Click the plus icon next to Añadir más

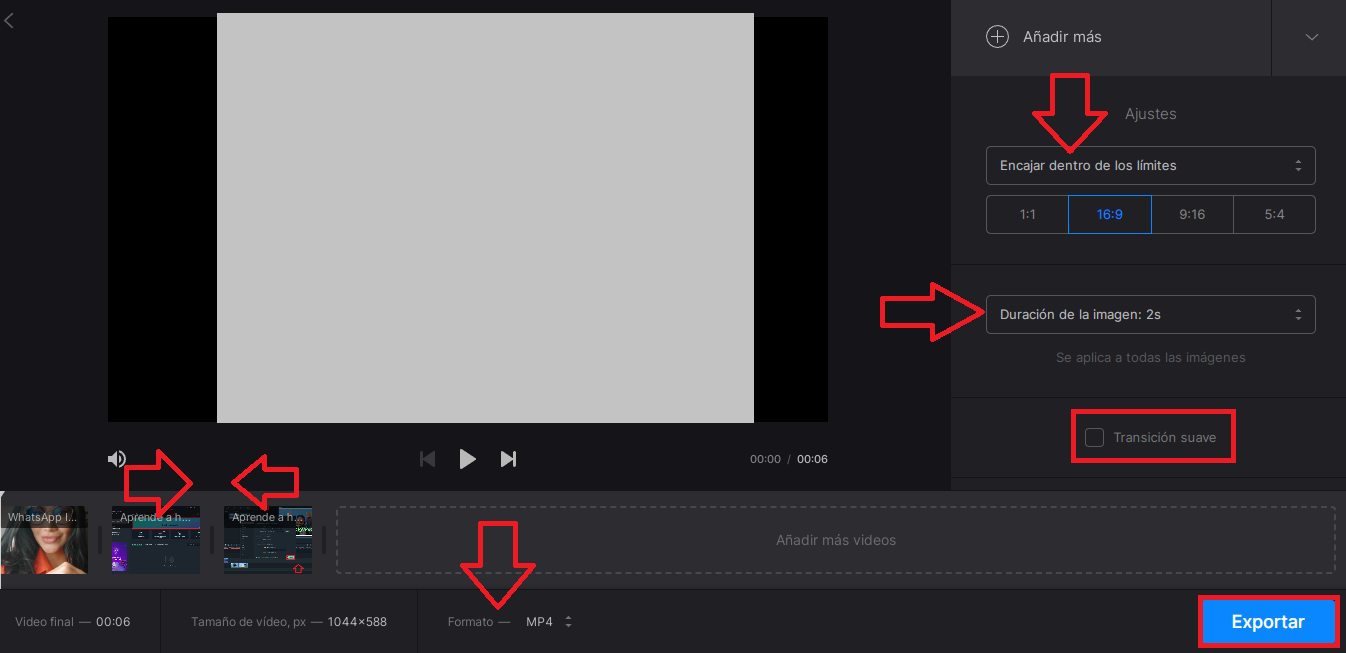(997, 36)
